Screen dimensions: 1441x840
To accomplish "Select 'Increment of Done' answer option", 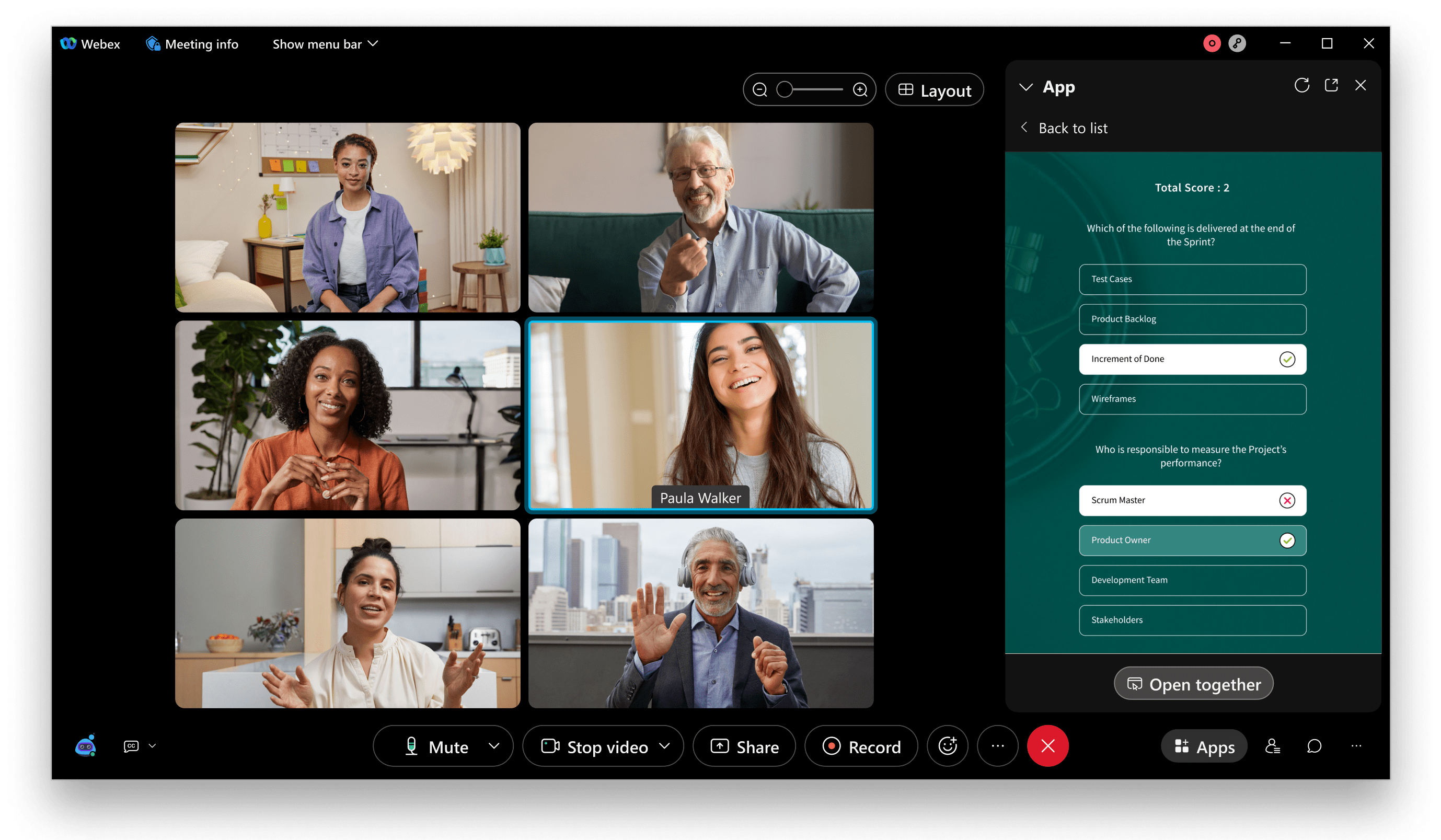I will 1192,358.
